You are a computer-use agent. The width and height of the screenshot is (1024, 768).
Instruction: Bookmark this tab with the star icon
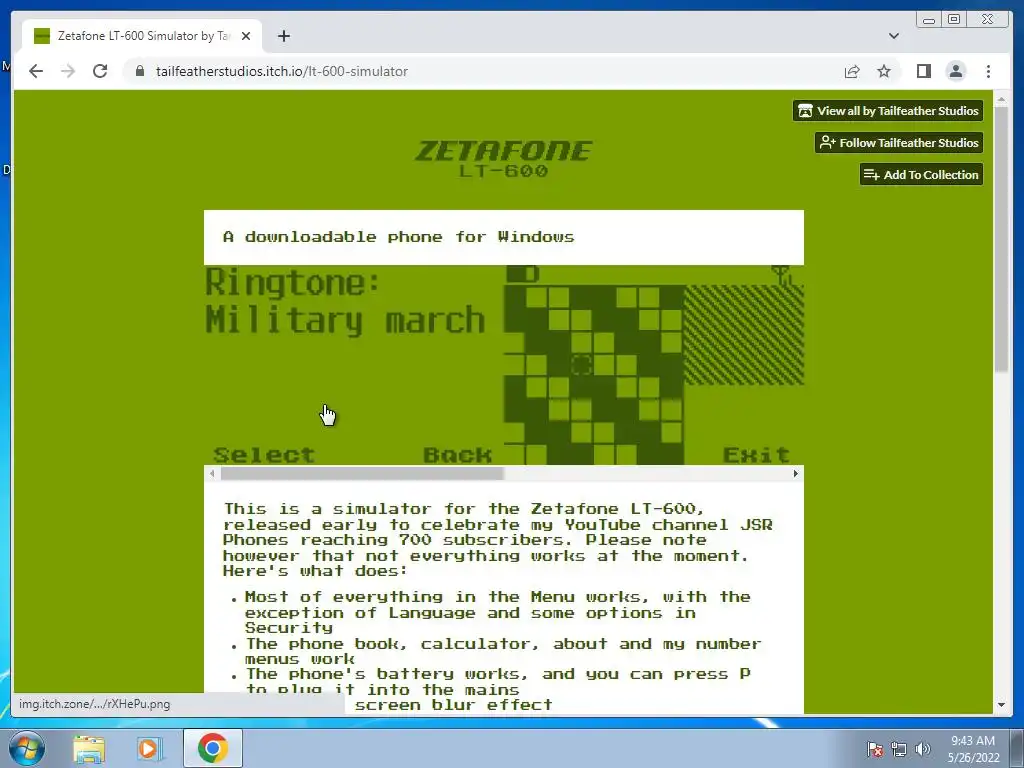[x=884, y=71]
